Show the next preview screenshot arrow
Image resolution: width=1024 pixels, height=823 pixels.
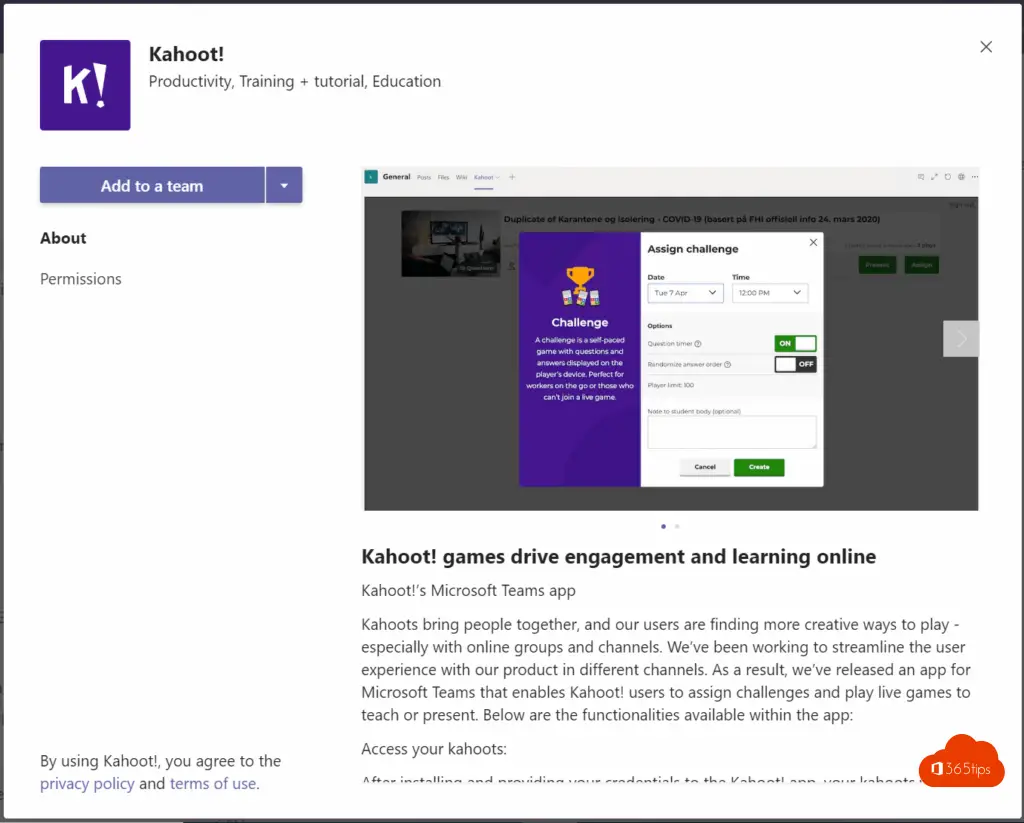(961, 338)
